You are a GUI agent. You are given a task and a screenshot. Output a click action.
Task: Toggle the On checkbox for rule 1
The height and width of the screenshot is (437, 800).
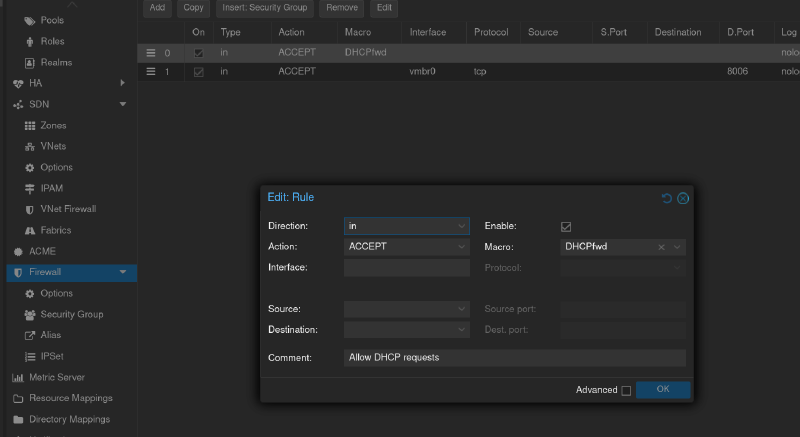198,72
